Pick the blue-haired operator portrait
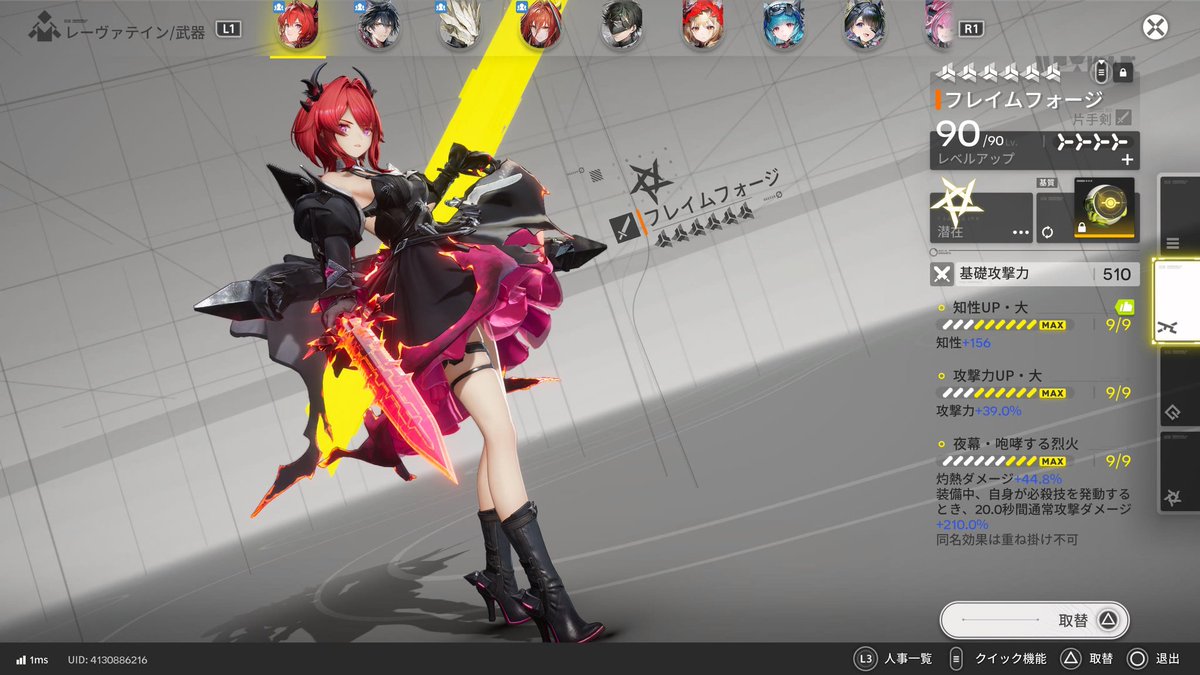The height and width of the screenshot is (675, 1200). [783, 26]
